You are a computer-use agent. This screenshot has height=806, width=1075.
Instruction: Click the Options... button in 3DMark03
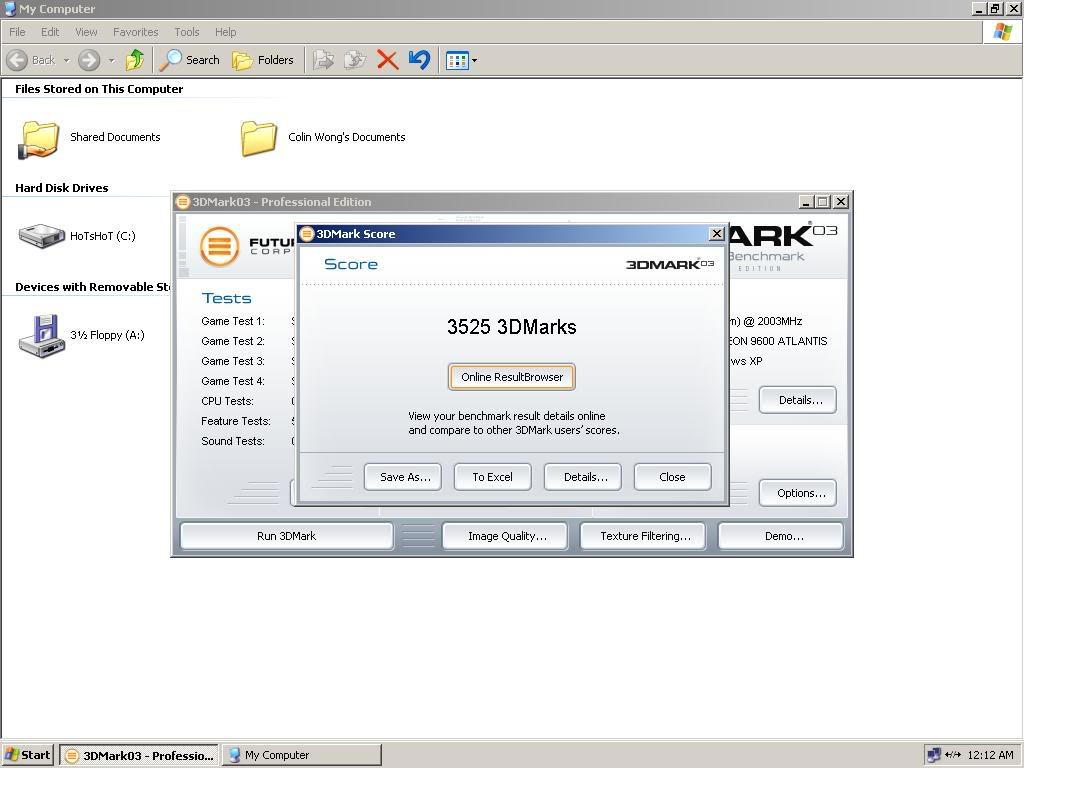(797, 493)
